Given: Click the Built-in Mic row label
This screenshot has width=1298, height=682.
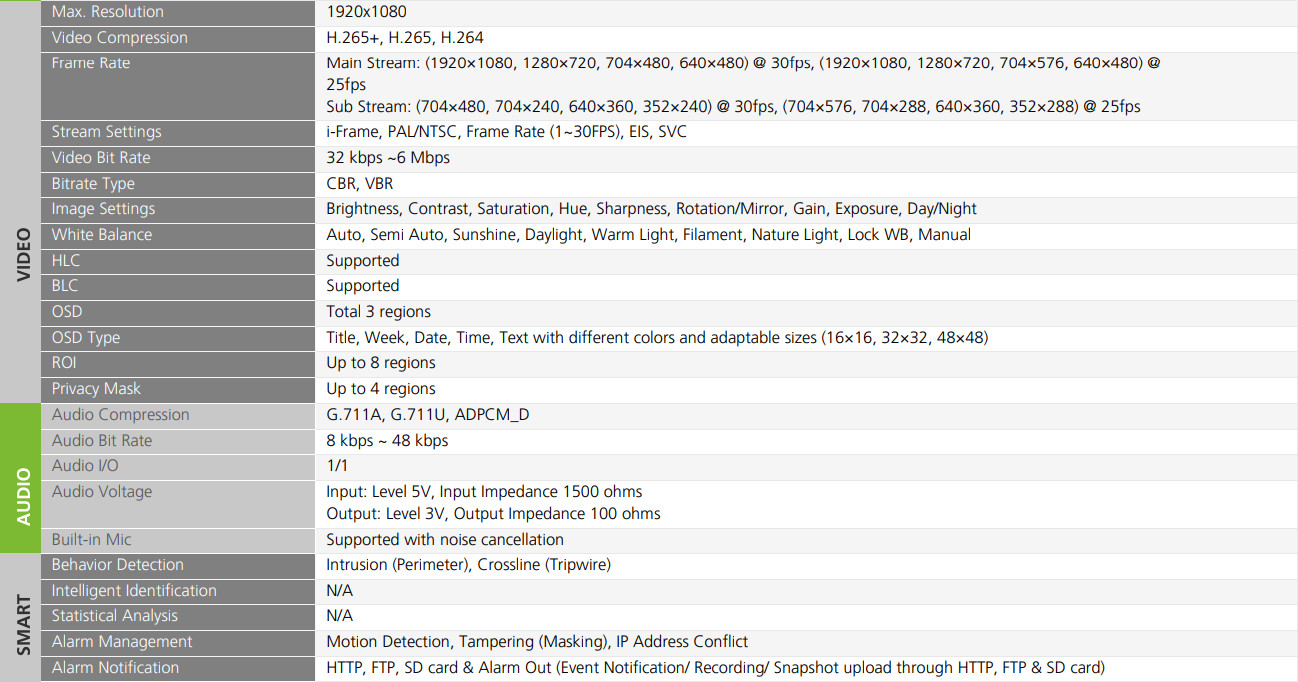Looking at the screenshot, I should pyautogui.click(x=91, y=540).
